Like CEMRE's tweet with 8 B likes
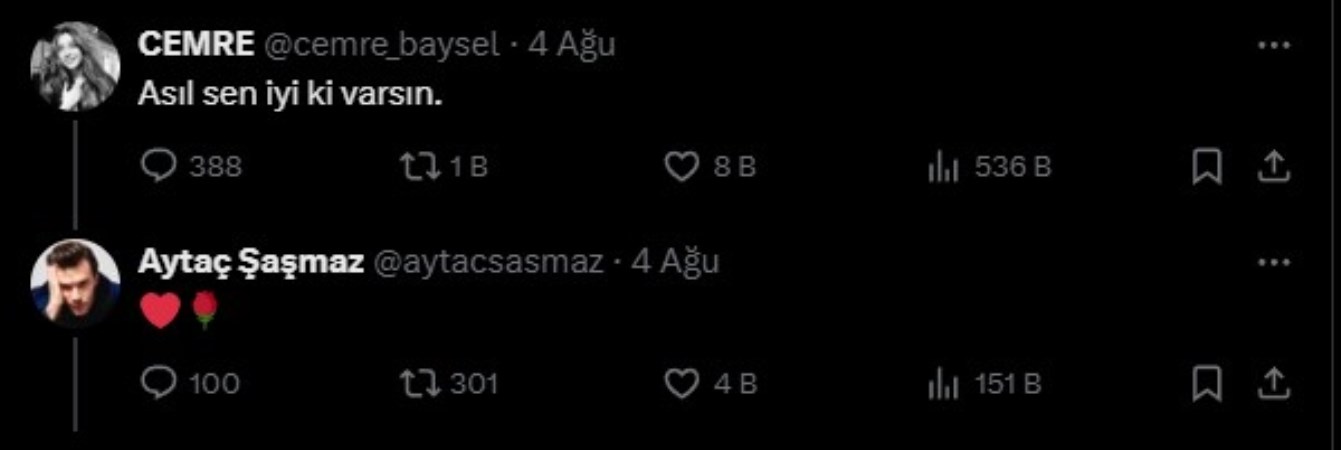Viewport: 1341px width, 450px height. click(x=710, y=167)
